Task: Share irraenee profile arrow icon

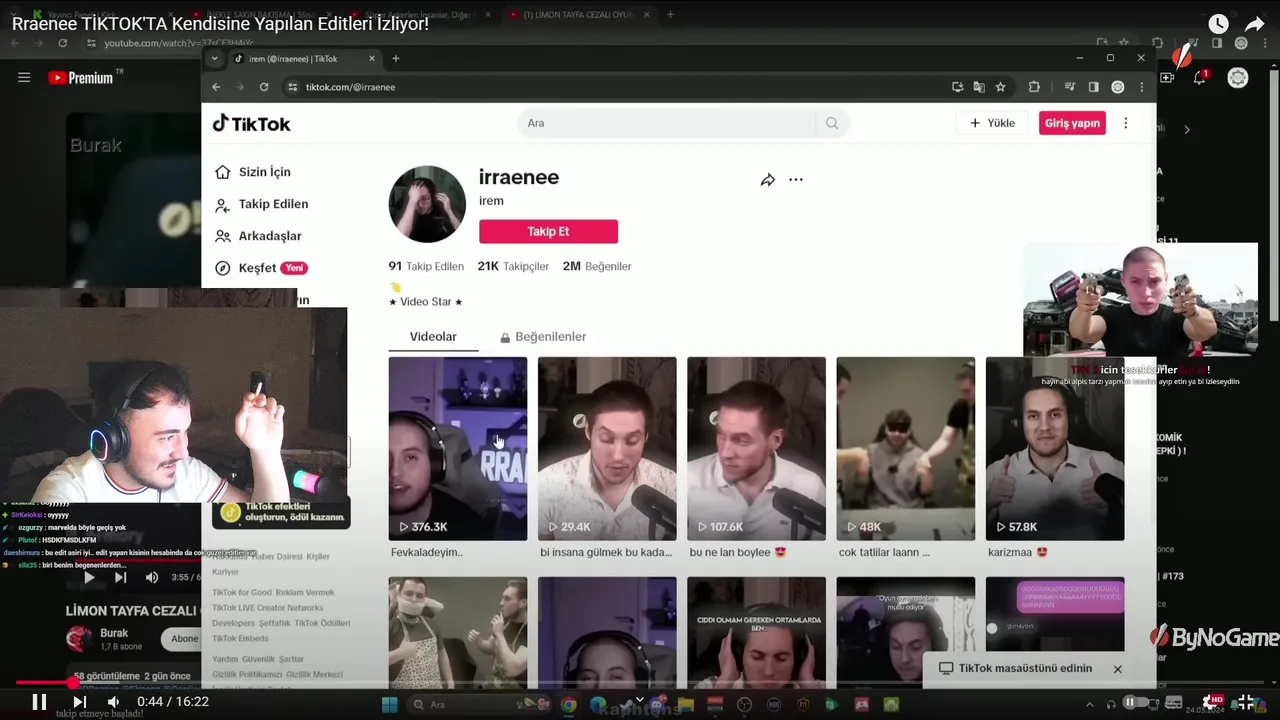Action: coord(768,180)
